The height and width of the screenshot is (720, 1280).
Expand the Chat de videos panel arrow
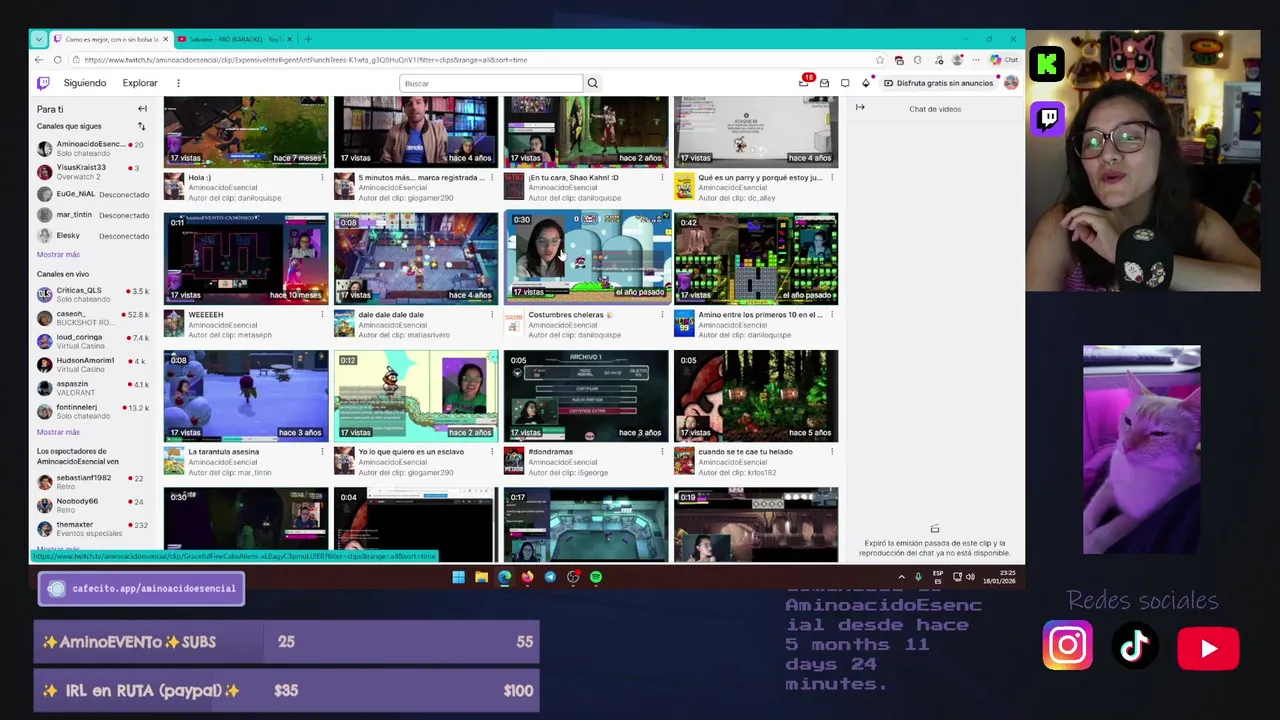click(x=860, y=108)
